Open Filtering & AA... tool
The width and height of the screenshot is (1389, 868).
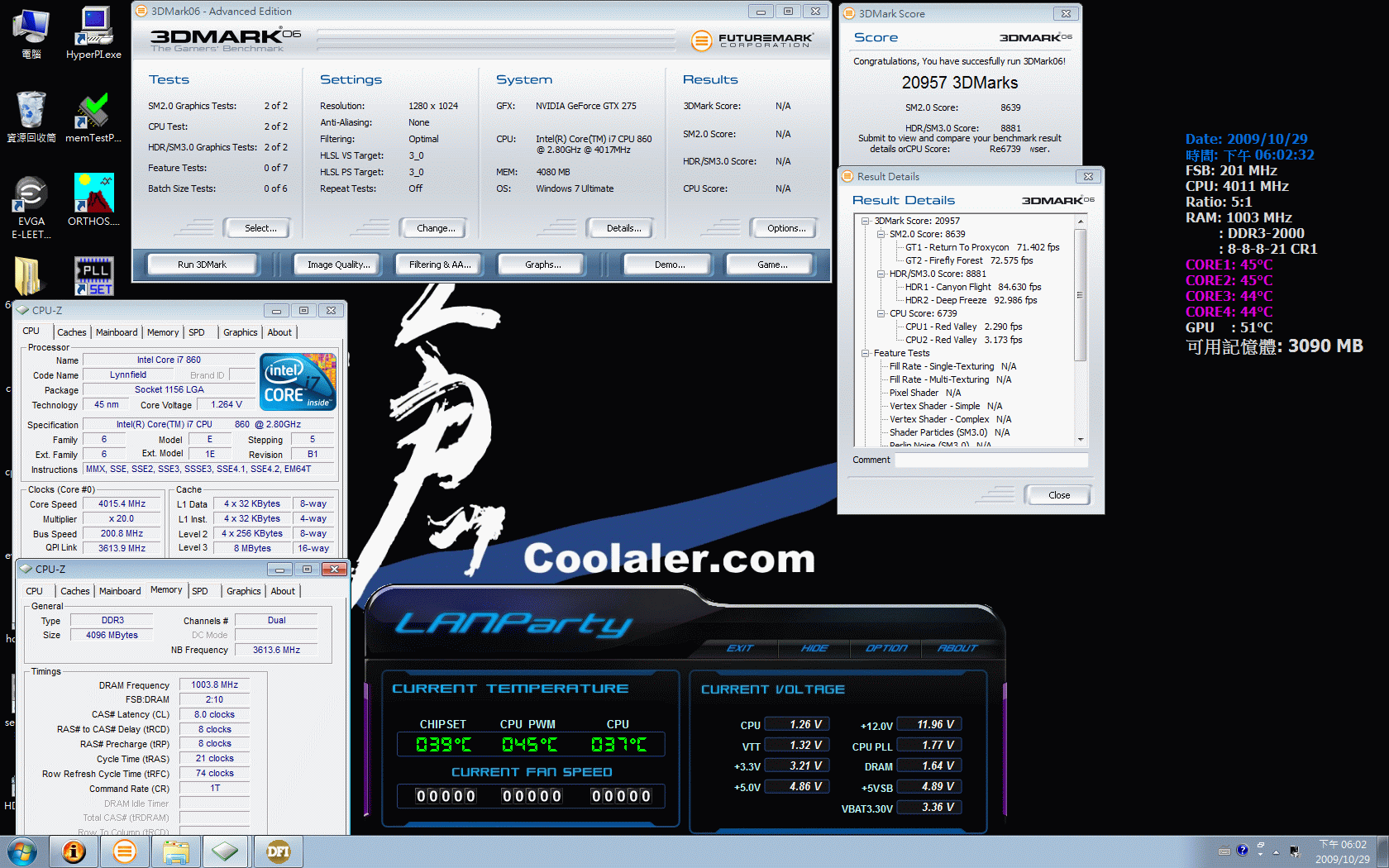coord(440,265)
